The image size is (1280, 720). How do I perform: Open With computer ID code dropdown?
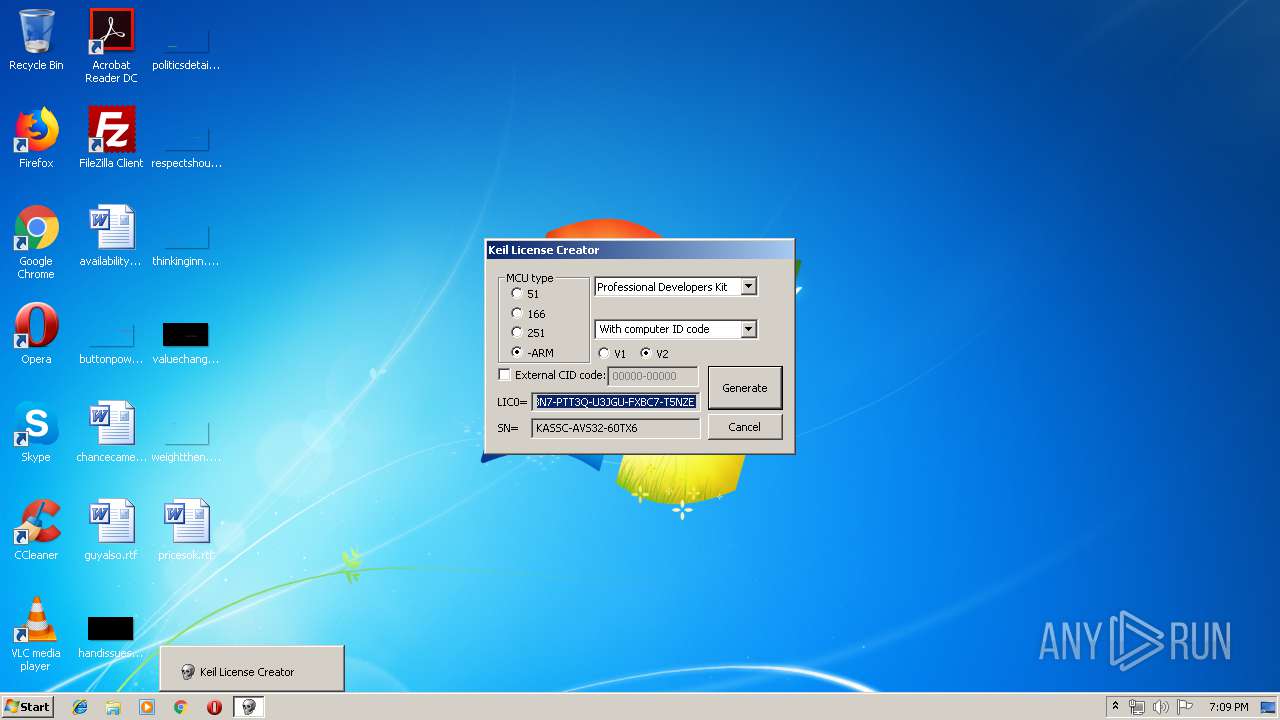point(748,329)
